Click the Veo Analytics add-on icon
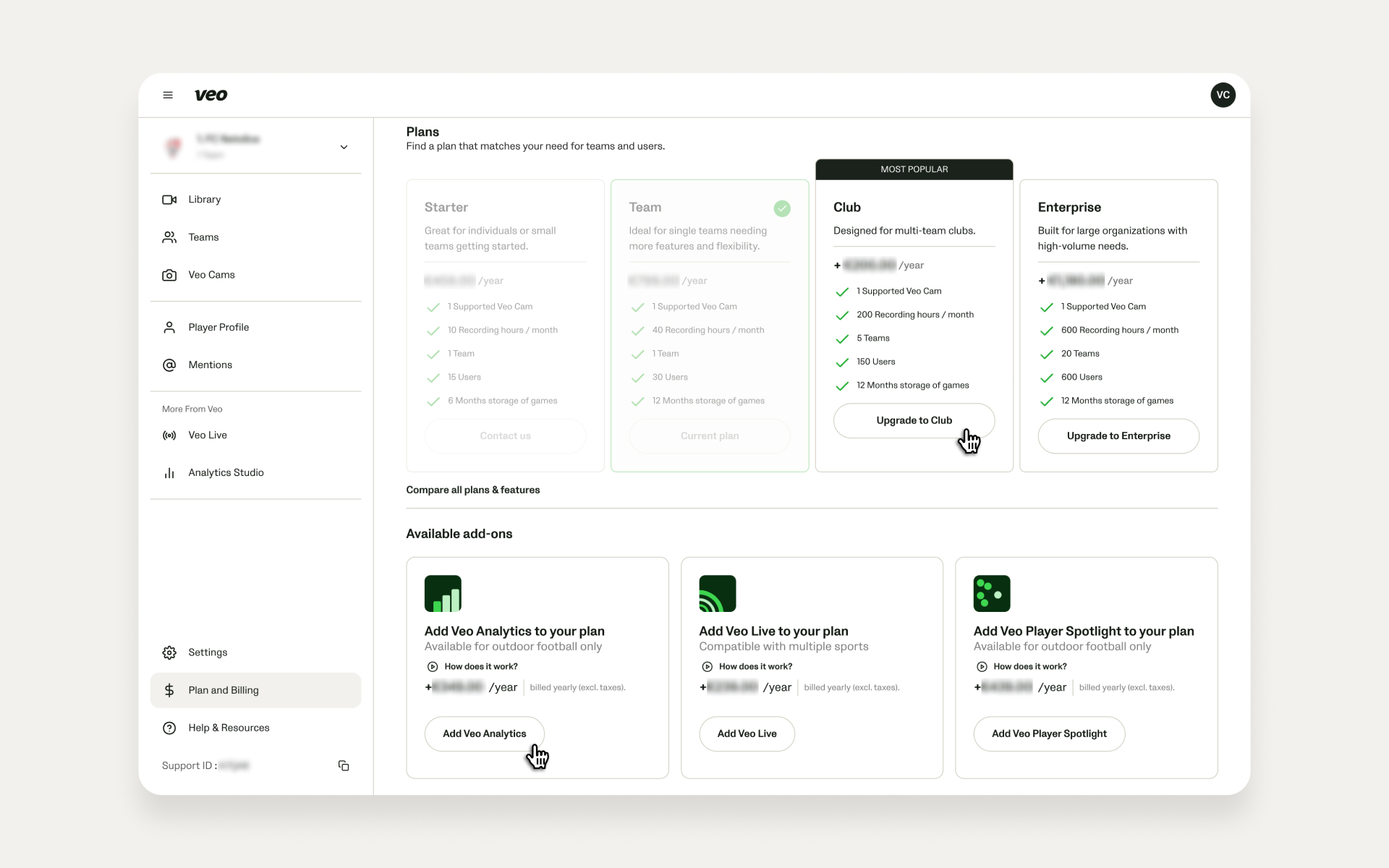This screenshot has width=1389, height=868. point(443,594)
